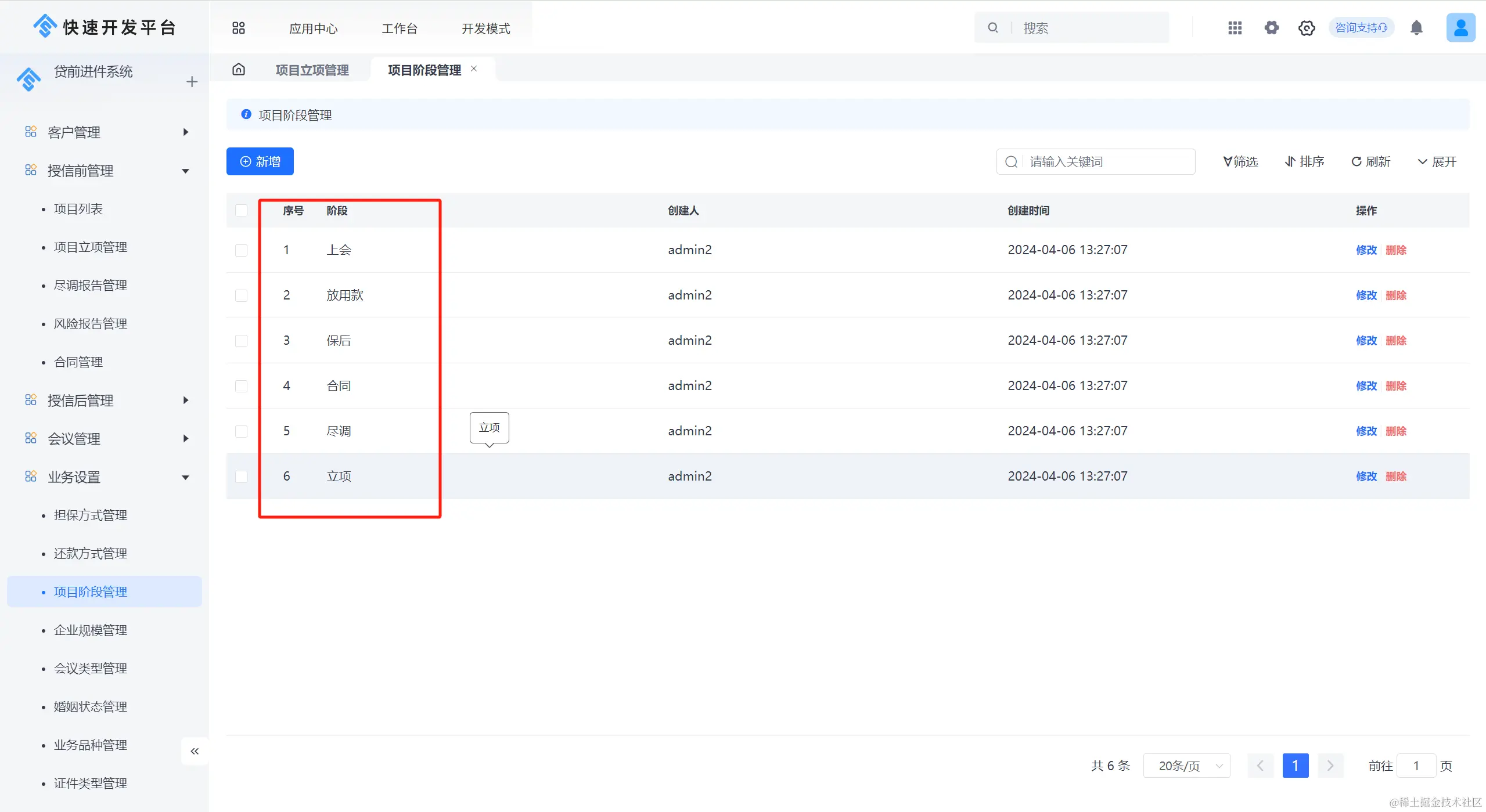Collapse sidebar with double-chevron icon
The width and height of the screenshot is (1486, 812).
point(195,751)
